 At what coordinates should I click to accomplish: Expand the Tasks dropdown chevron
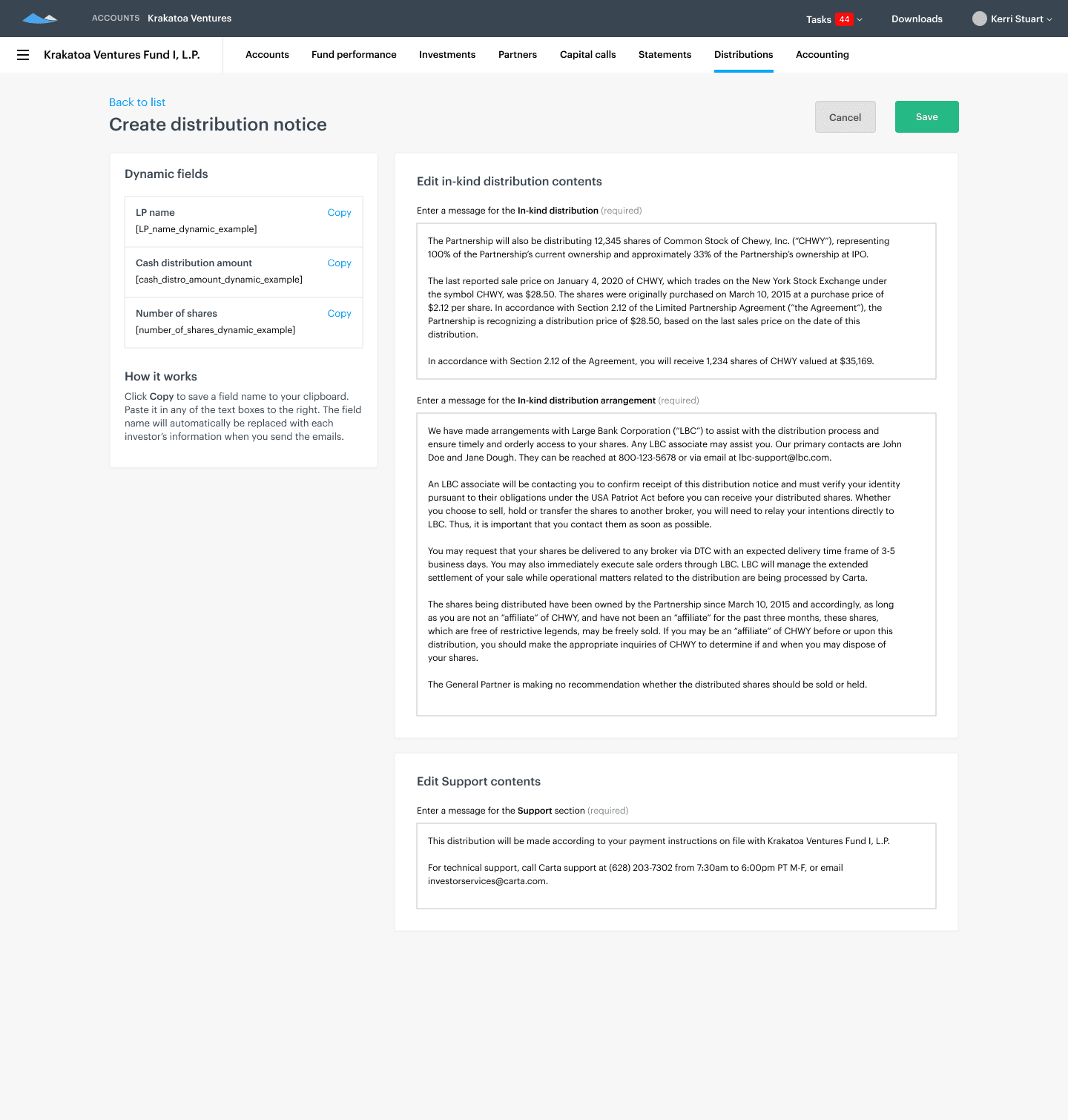860,19
